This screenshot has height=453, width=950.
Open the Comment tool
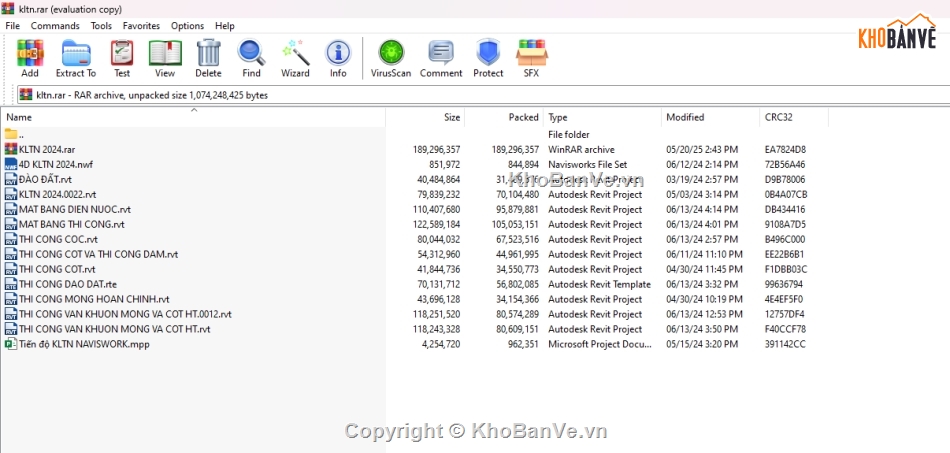pos(441,53)
